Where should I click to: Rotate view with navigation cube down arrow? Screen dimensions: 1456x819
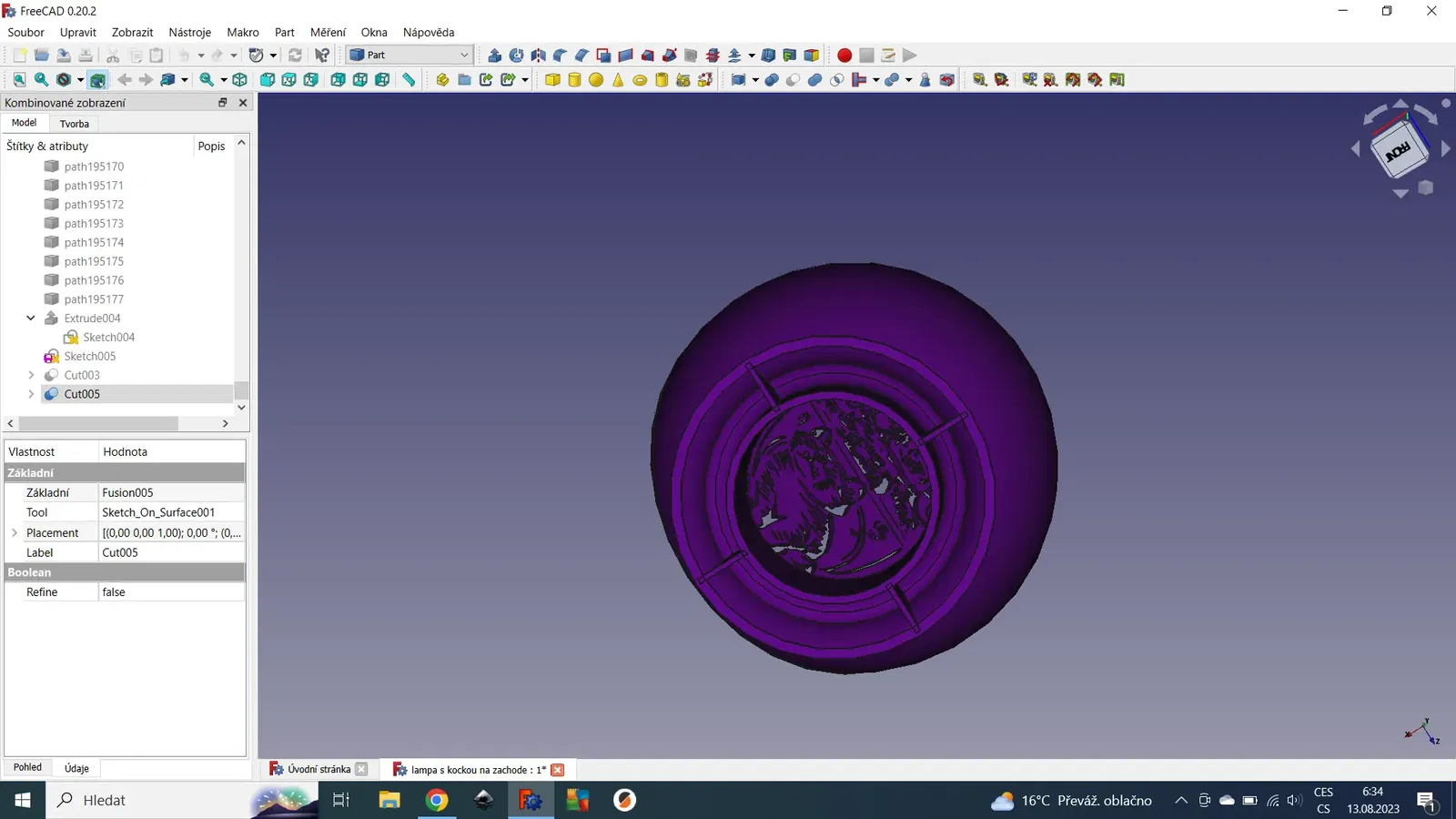coord(1400,193)
